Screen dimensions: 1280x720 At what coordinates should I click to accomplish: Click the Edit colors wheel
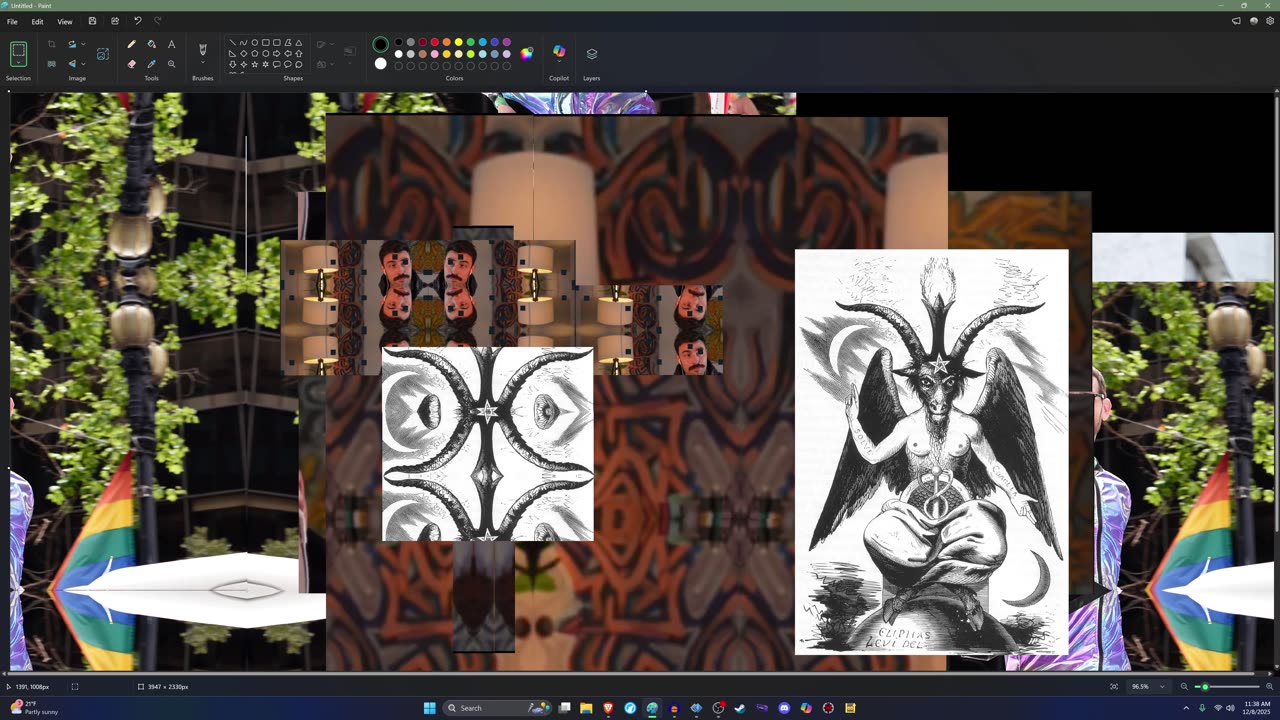(x=526, y=53)
